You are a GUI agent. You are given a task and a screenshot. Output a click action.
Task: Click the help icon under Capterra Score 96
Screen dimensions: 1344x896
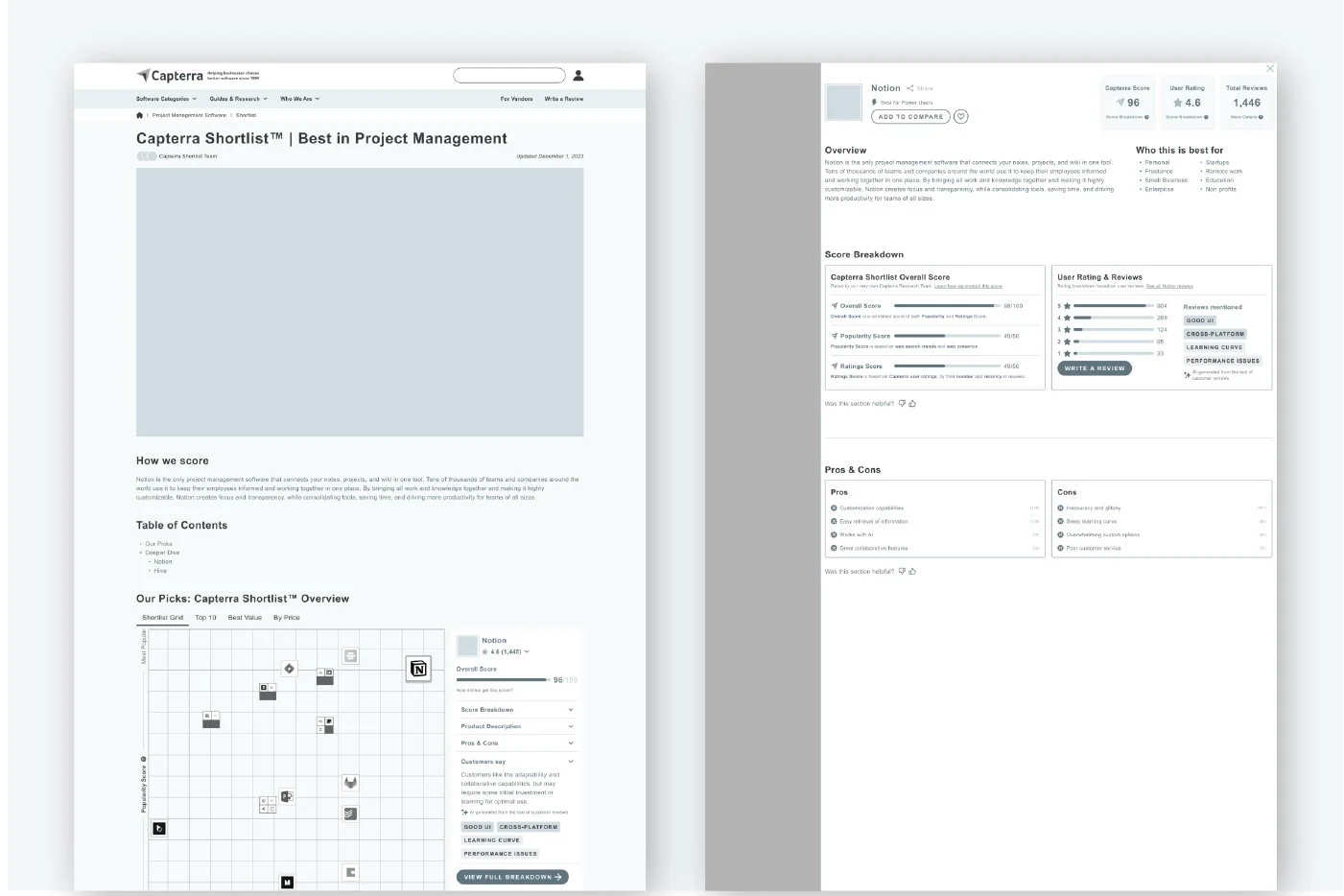coord(1146,117)
